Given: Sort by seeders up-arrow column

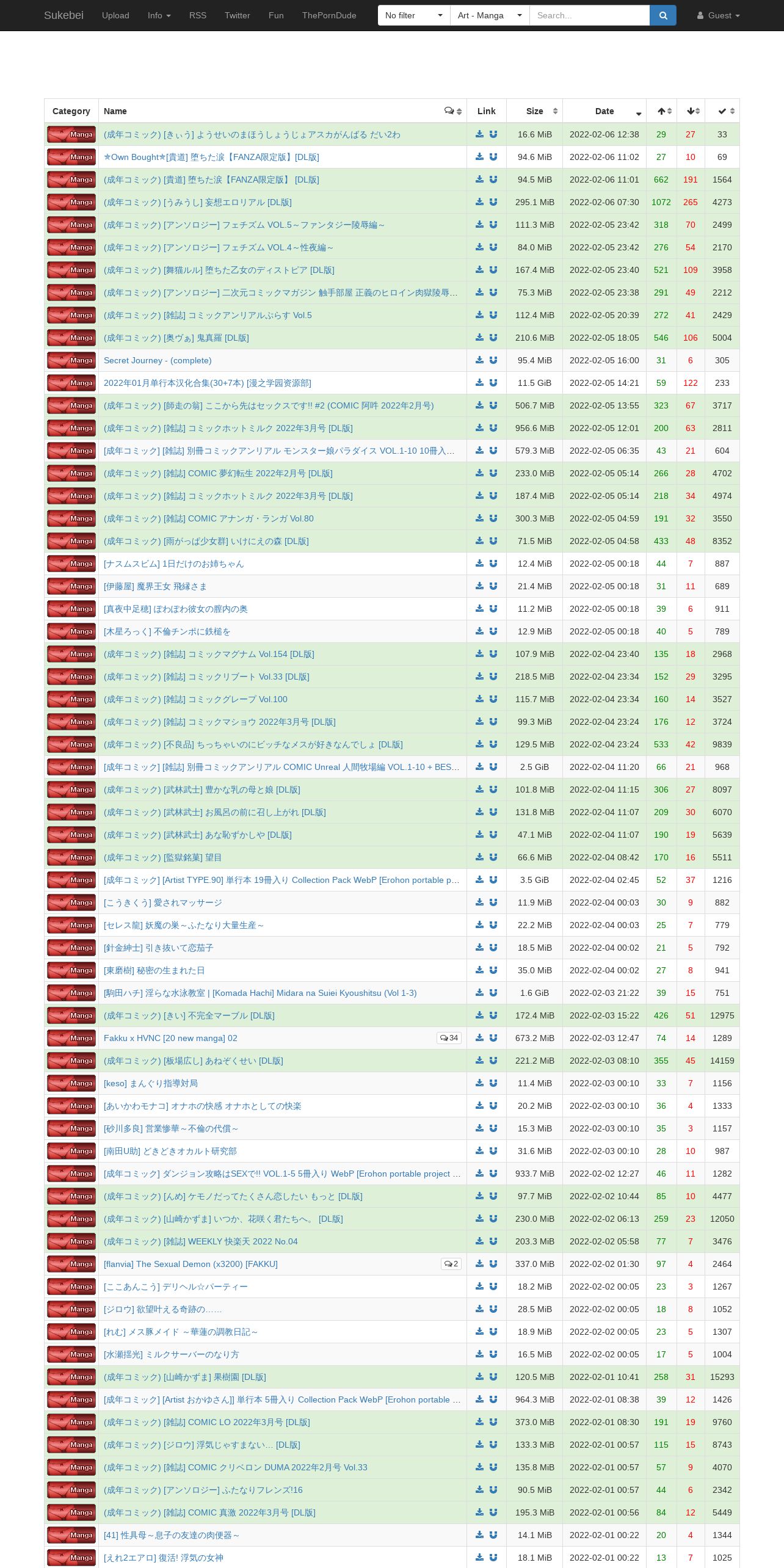Looking at the screenshot, I should [661, 111].
